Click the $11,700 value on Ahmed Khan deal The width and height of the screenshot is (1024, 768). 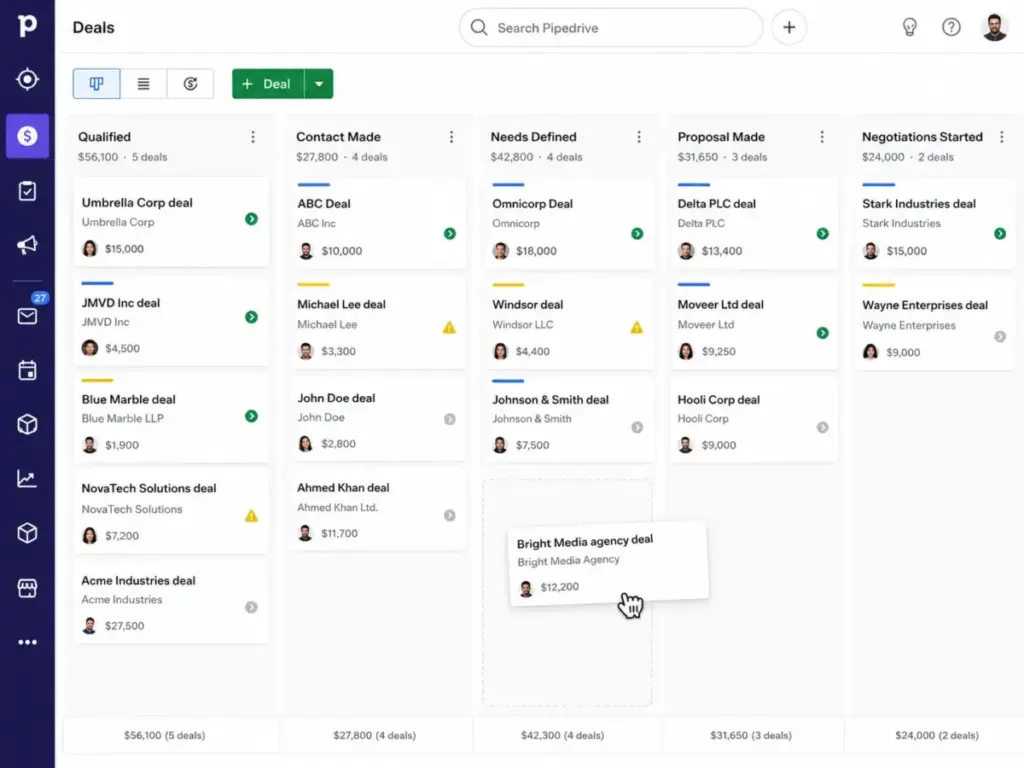340,534
